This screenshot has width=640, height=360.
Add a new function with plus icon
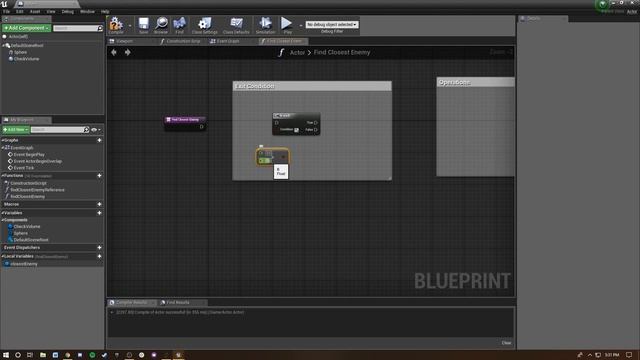coord(99,176)
